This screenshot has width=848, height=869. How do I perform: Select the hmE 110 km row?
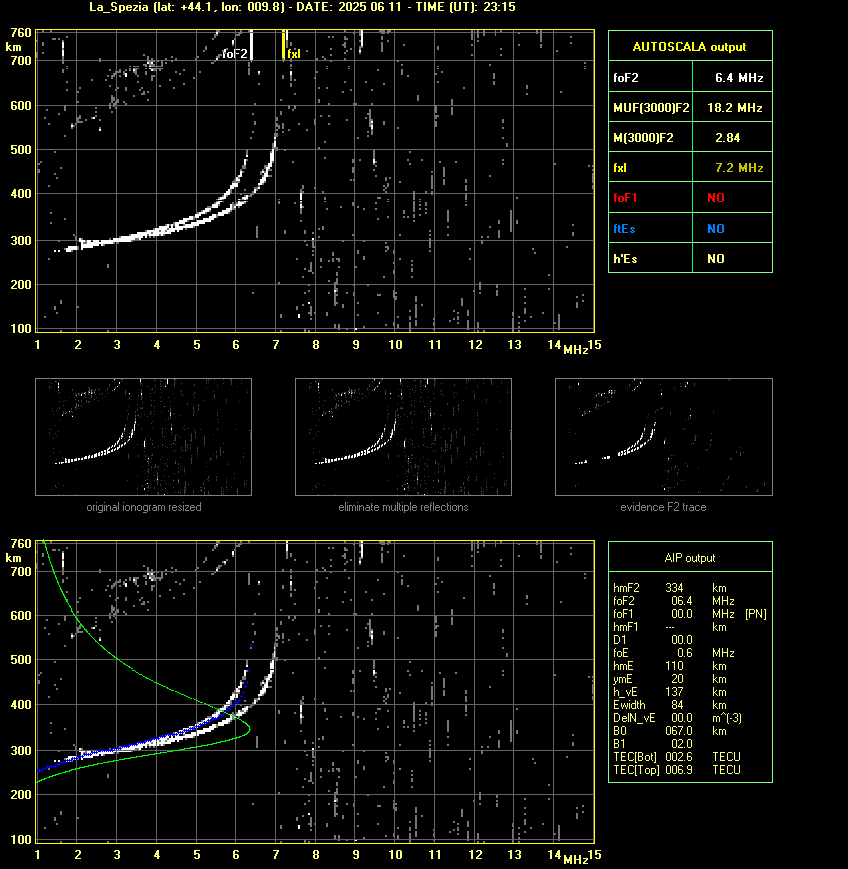pyautogui.click(x=670, y=666)
